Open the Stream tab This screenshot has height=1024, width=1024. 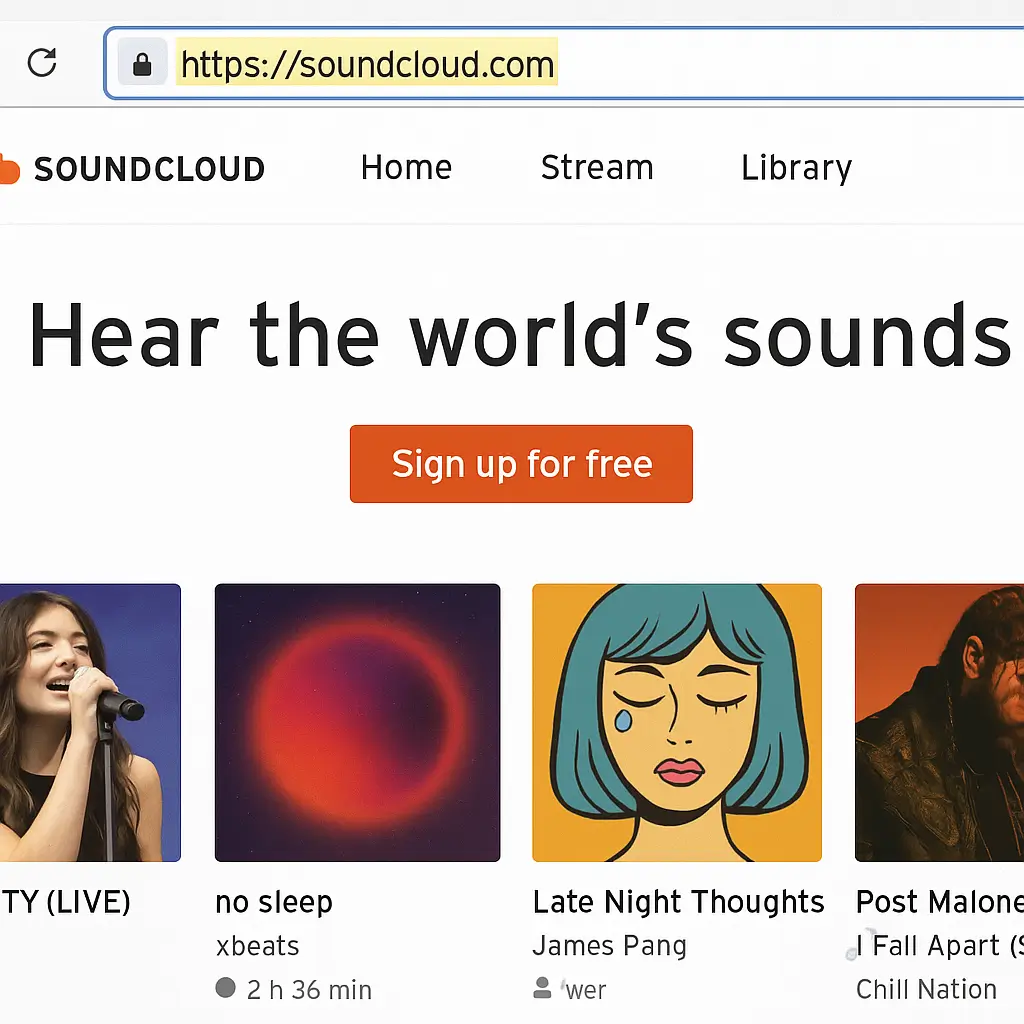point(597,168)
